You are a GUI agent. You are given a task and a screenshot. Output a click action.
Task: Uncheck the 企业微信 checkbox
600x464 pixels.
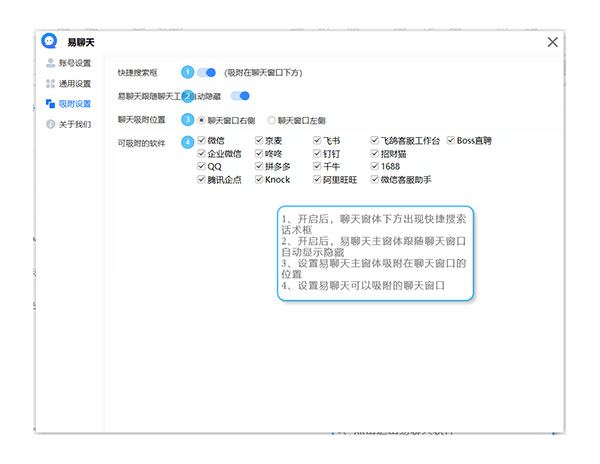(x=201, y=154)
